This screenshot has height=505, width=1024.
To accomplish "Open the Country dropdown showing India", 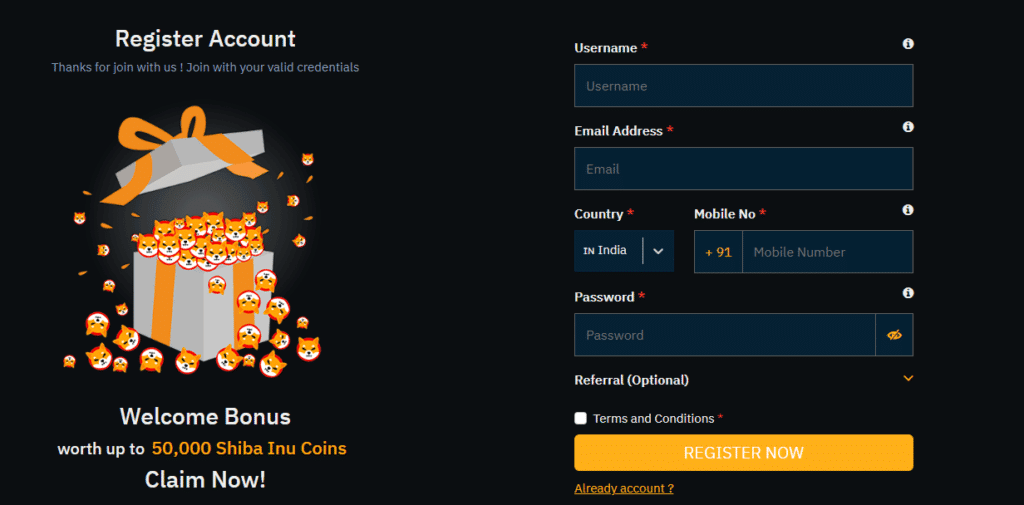I will point(624,251).
